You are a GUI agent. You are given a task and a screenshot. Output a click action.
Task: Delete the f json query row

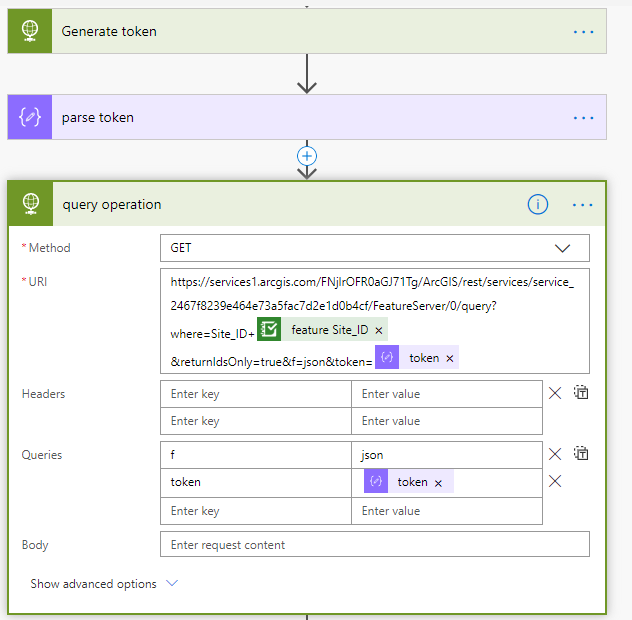pyautogui.click(x=555, y=454)
